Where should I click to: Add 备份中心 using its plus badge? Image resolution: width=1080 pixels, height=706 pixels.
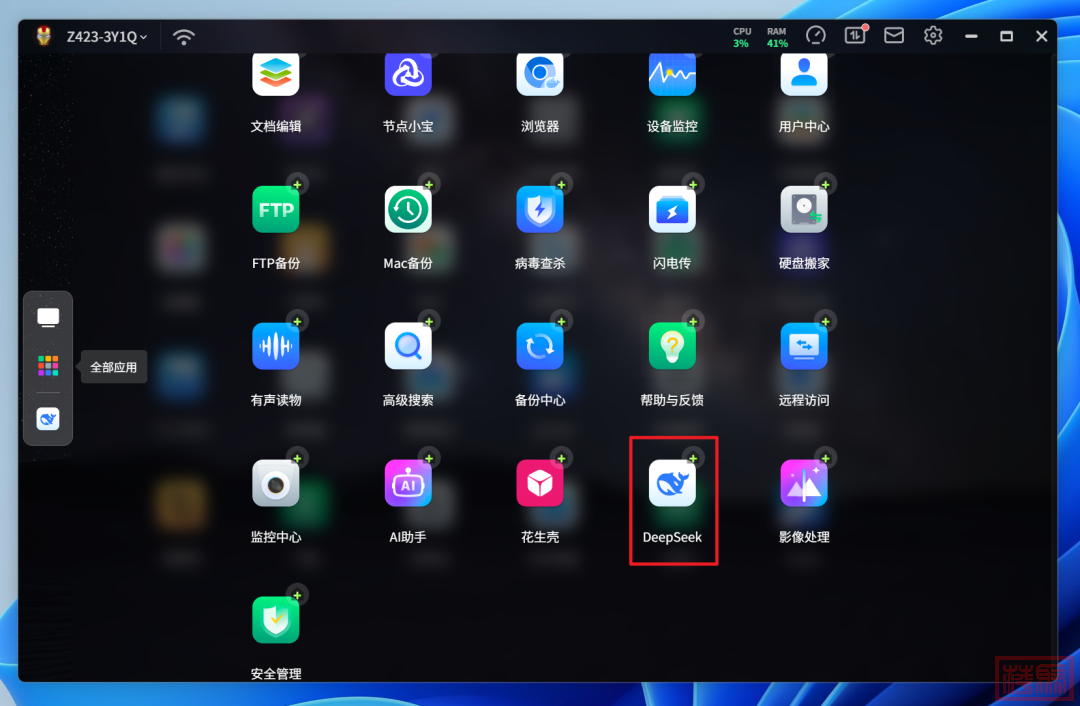coord(561,322)
